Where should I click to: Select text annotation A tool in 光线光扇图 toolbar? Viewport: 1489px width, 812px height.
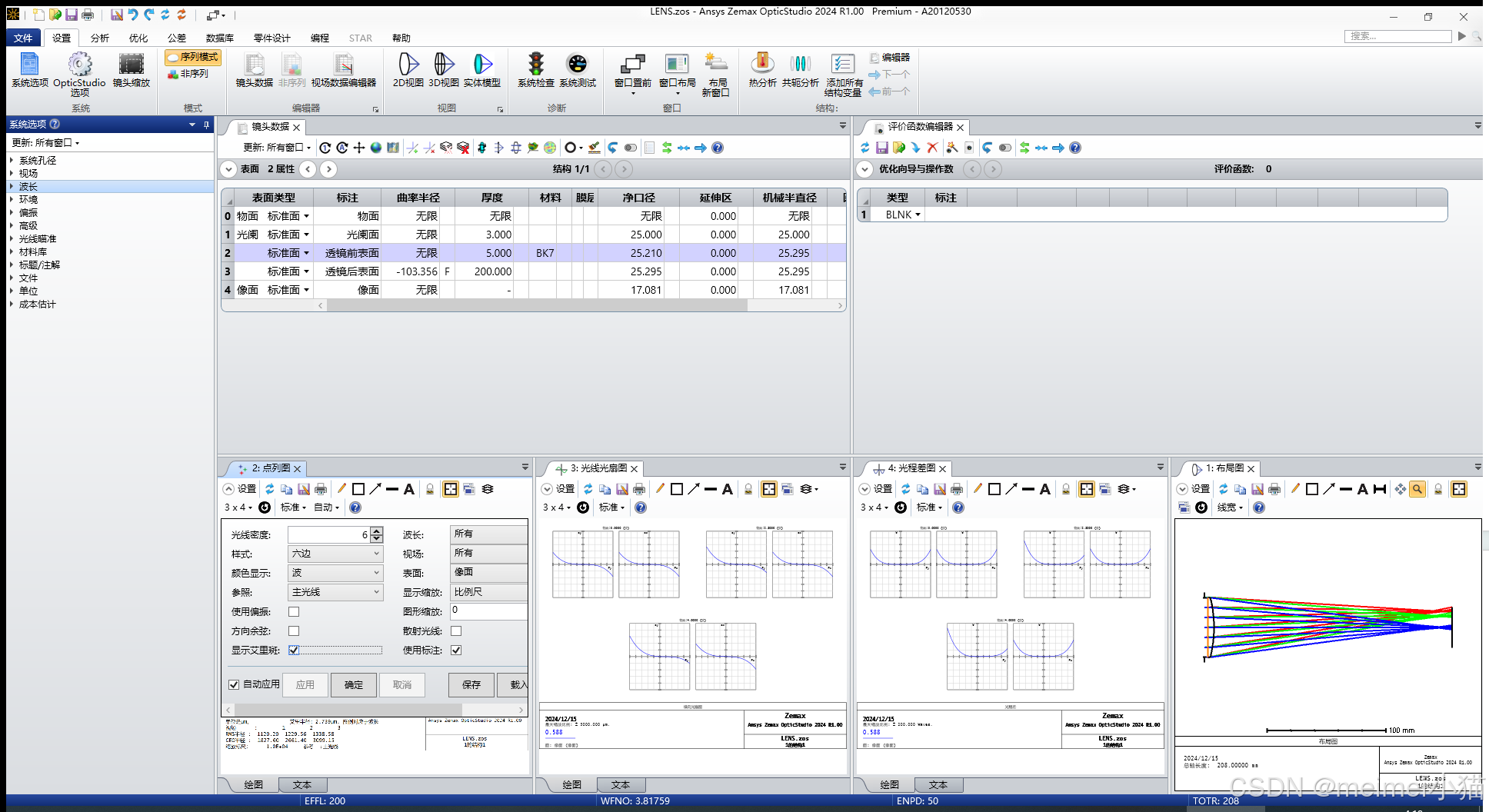pos(728,489)
